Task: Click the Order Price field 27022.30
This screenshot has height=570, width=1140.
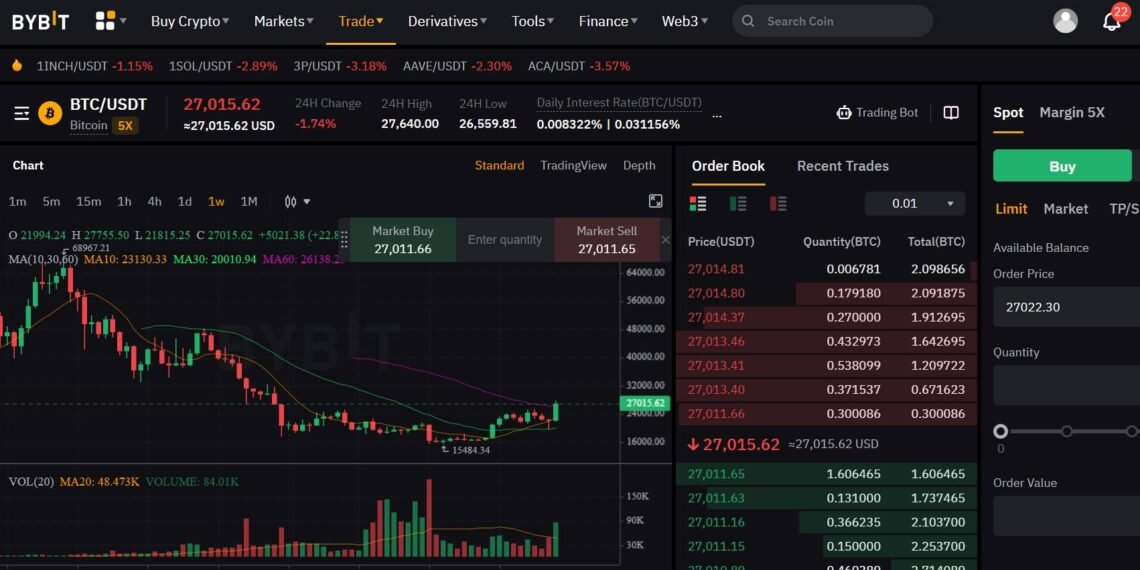Action: (x=1066, y=307)
